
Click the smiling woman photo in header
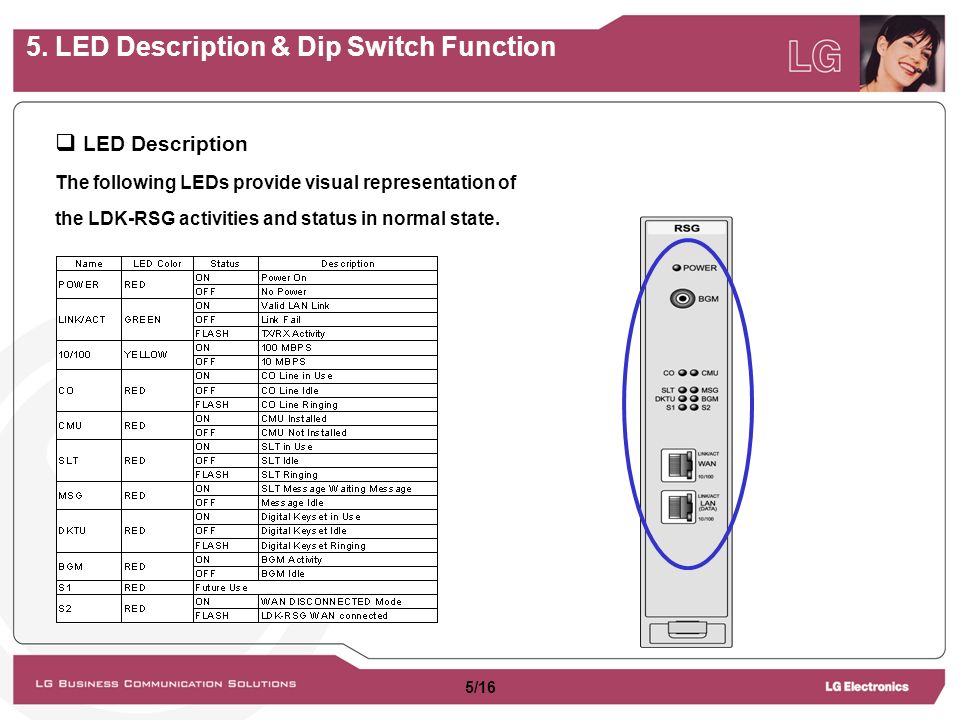click(x=901, y=54)
